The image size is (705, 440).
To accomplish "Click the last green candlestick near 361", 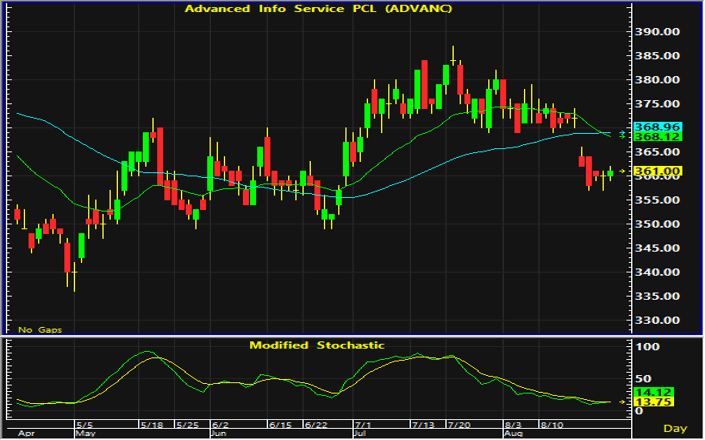I will [610, 173].
